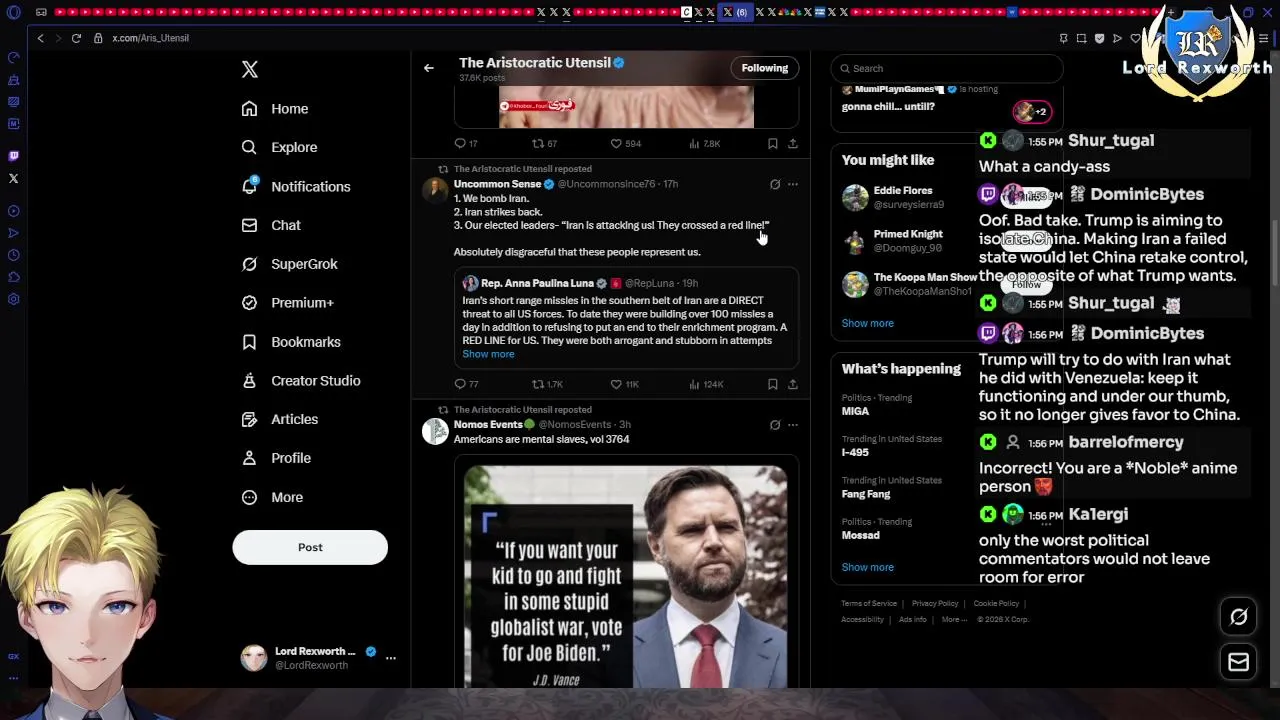Reply to top post (17 replies)

pos(466,144)
